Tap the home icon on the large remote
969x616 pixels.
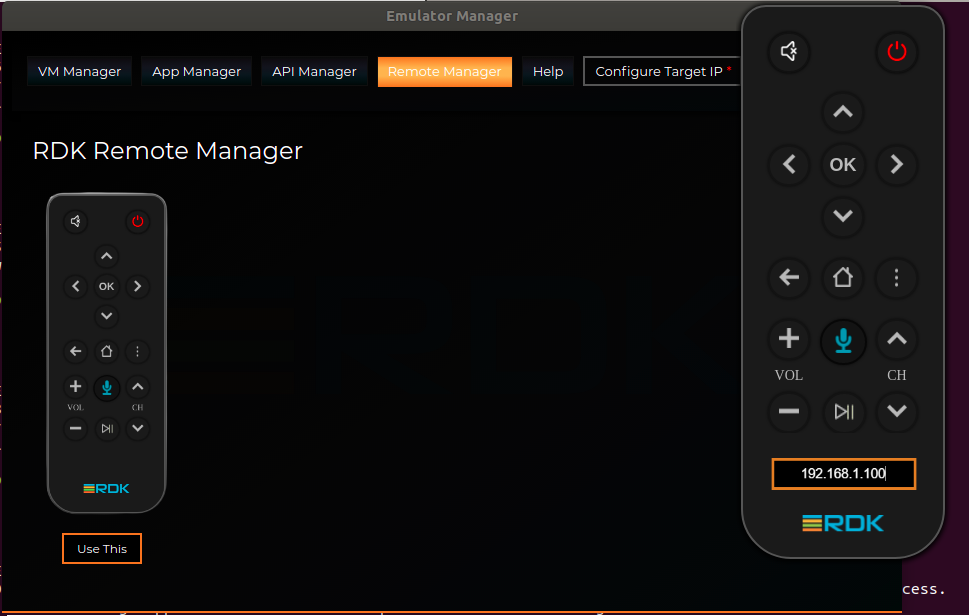point(843,278)
